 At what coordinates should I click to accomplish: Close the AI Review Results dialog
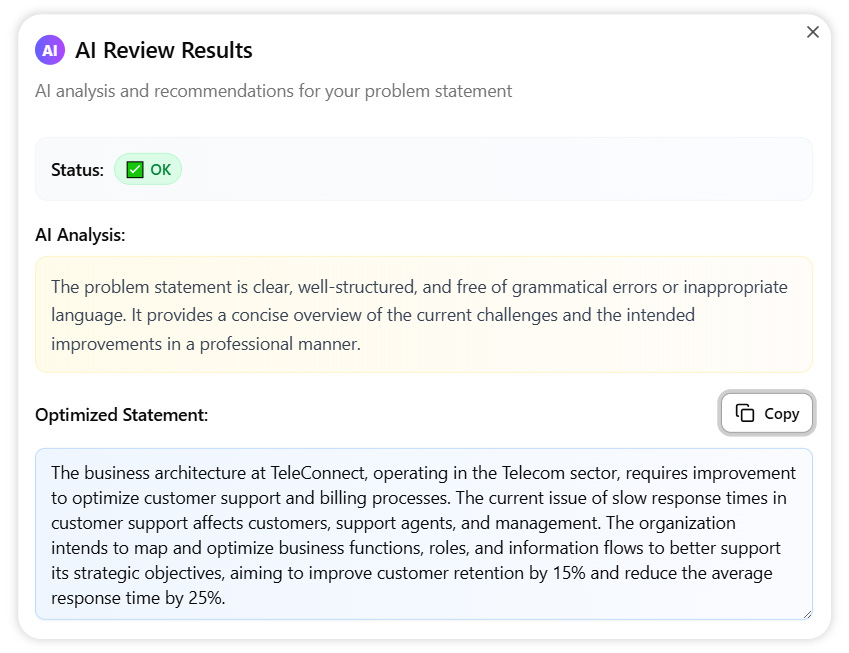812,32
